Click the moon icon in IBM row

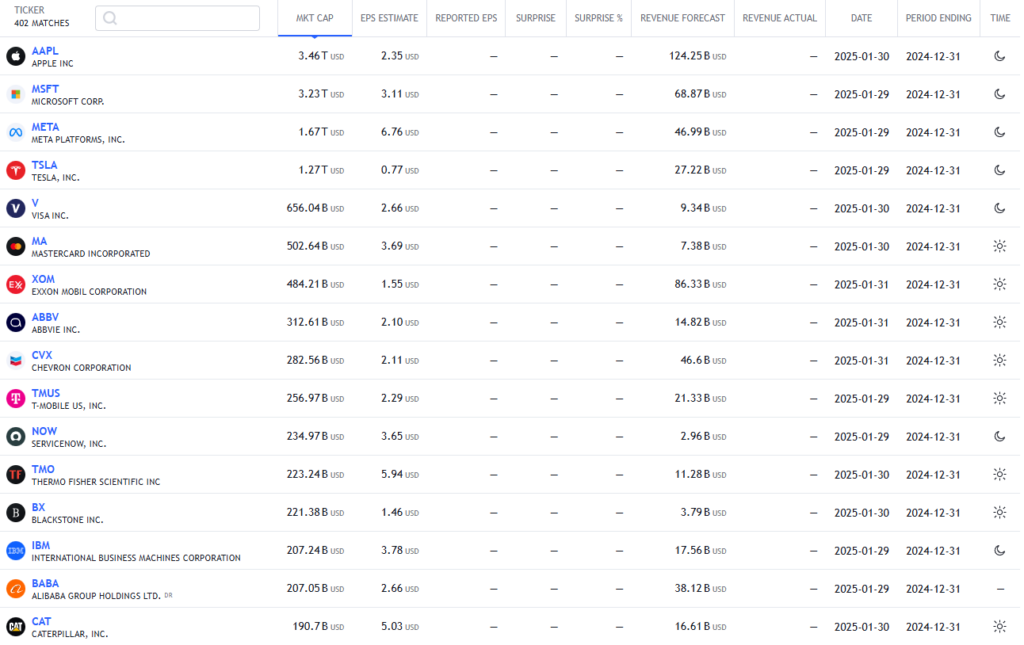point(999,550)
